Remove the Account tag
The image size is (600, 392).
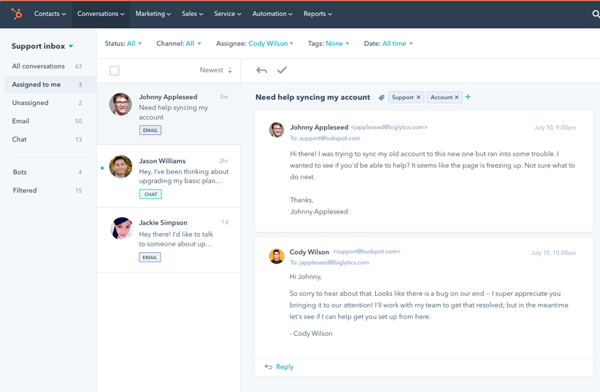457,97
